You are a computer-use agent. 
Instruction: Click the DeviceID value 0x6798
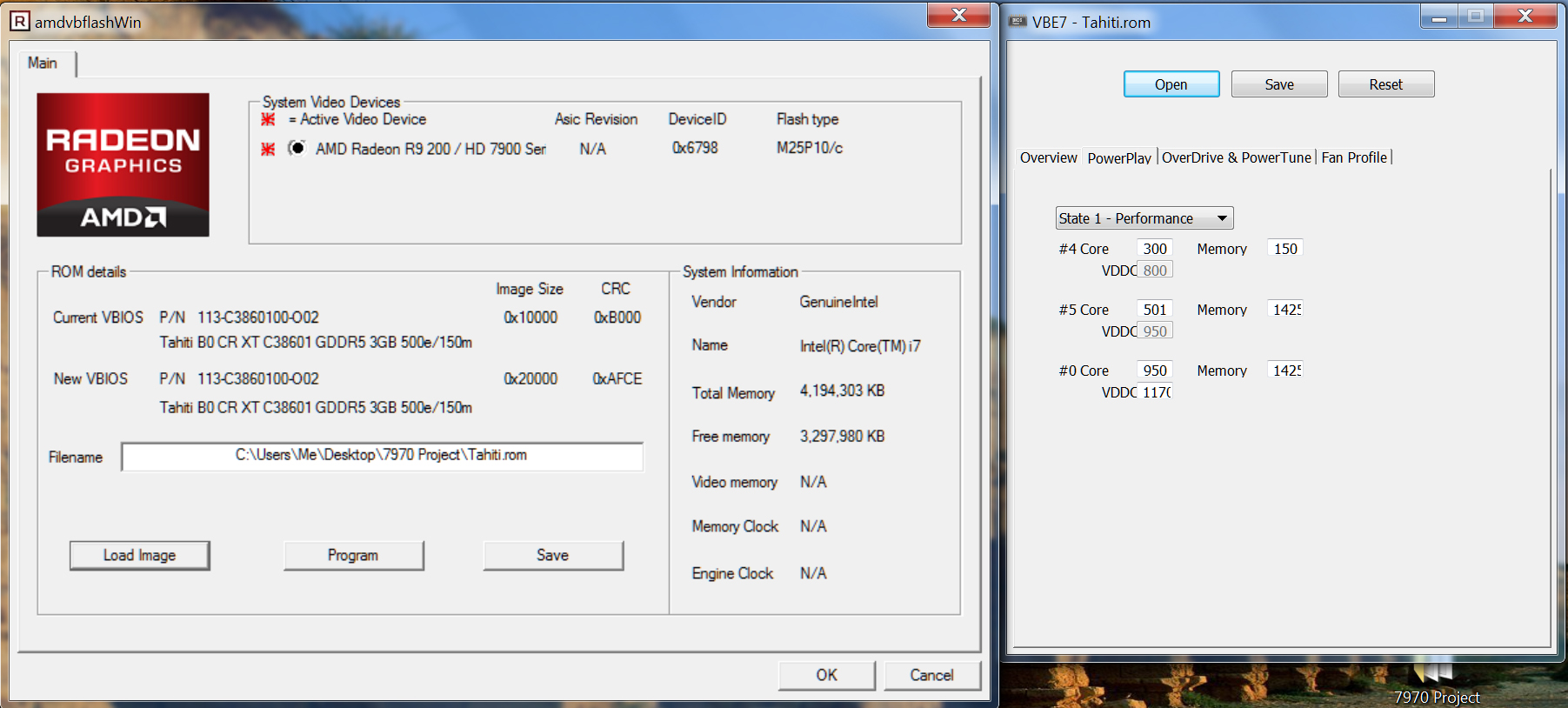coord(695,148)
